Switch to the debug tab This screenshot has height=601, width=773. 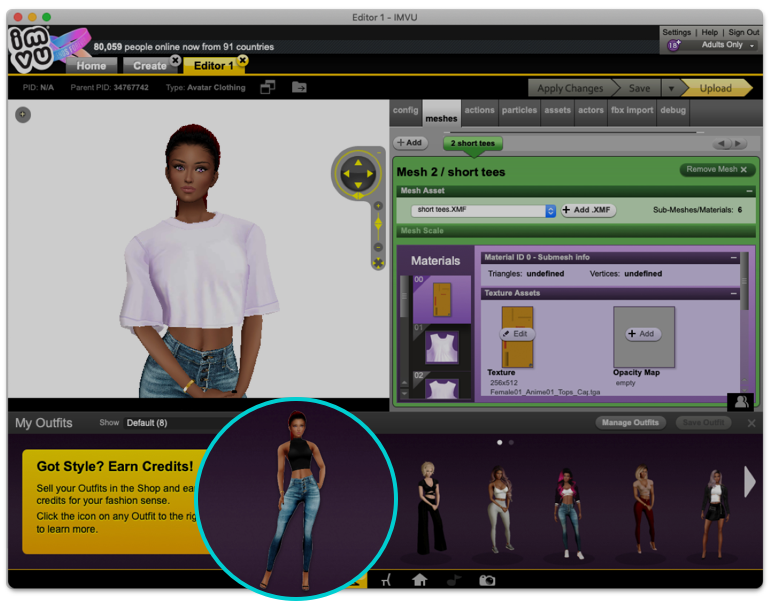point(673,110)
